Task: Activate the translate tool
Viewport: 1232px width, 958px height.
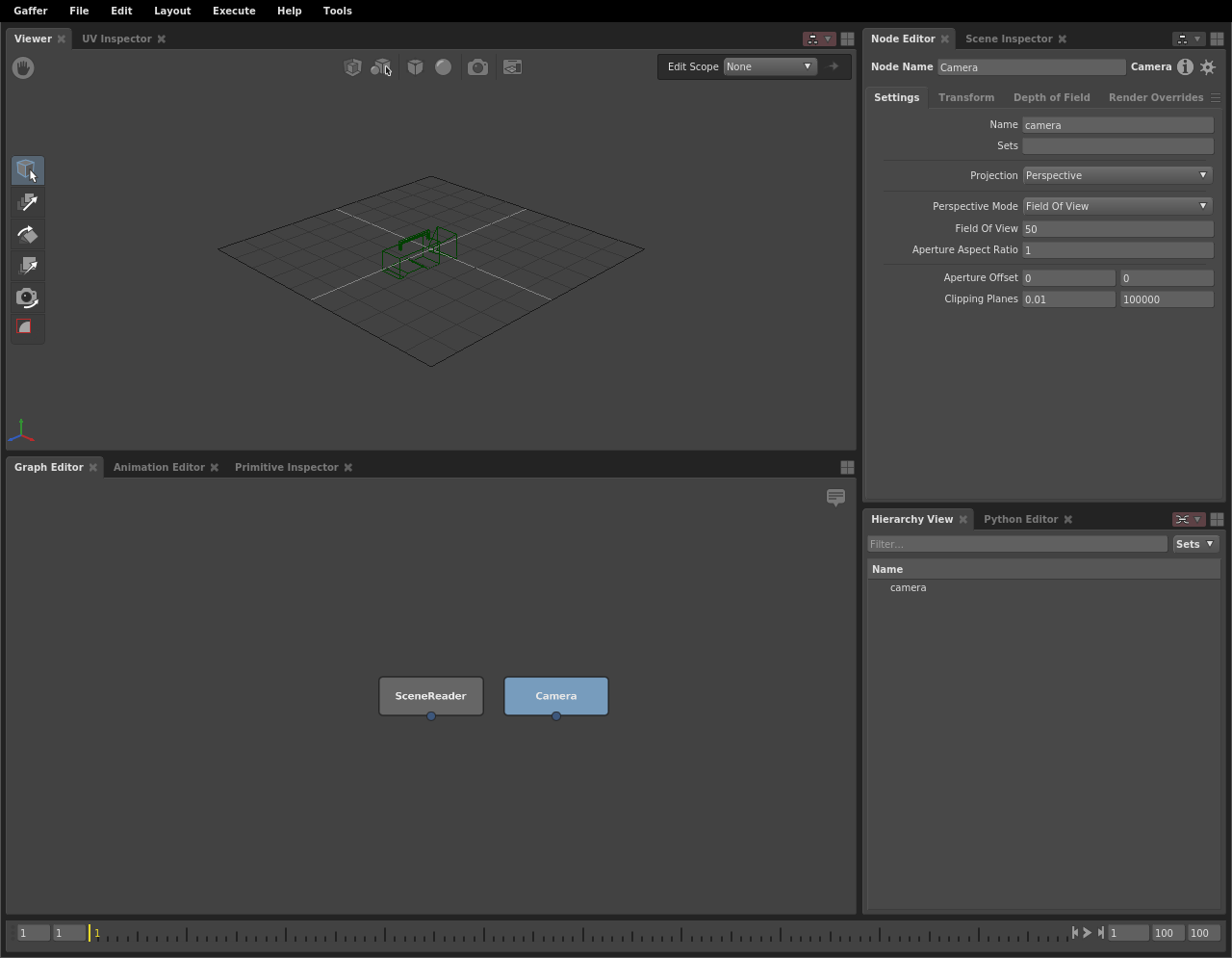Action: (27, 202)
